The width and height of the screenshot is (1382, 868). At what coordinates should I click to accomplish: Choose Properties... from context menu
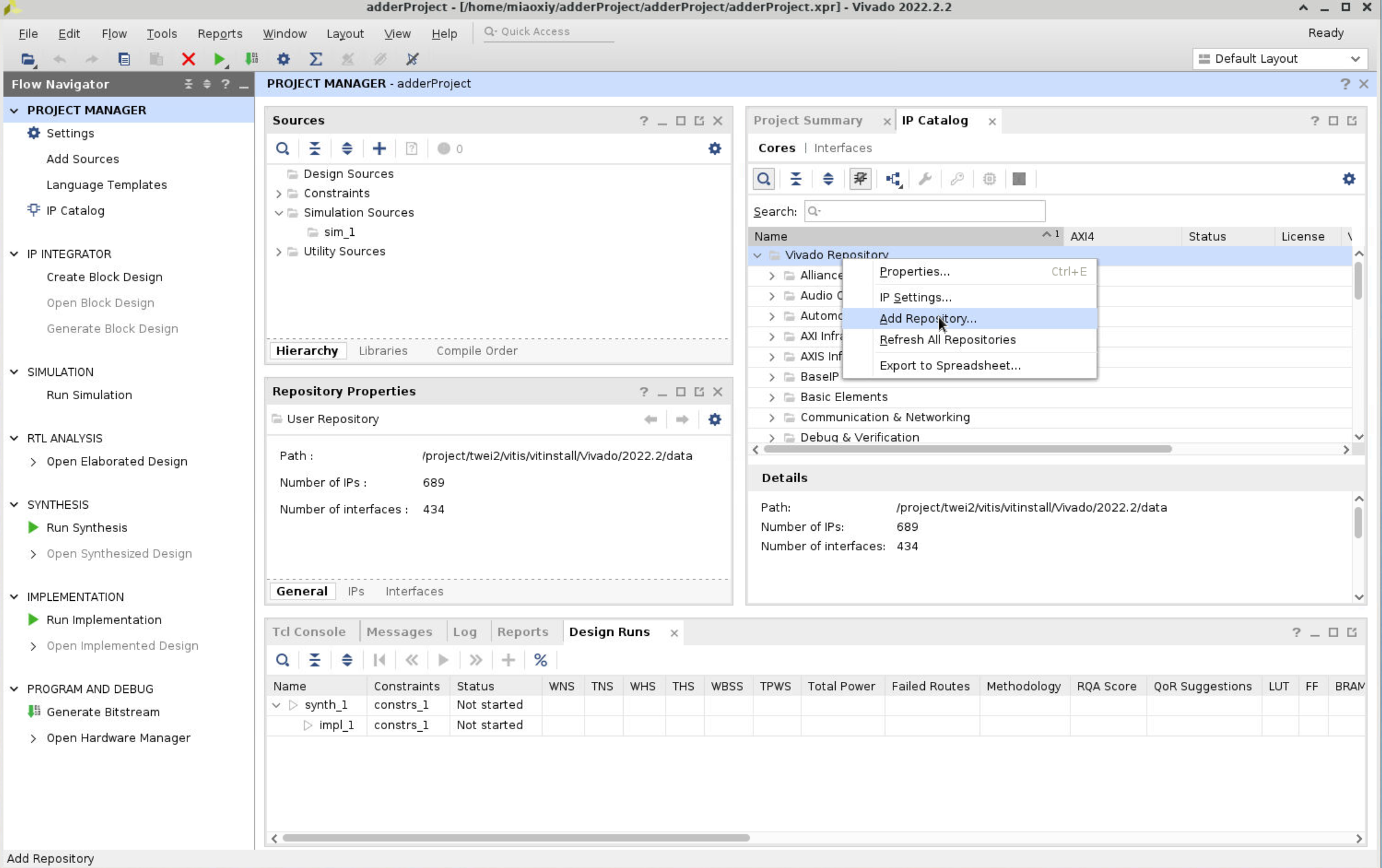click(970, 272)
